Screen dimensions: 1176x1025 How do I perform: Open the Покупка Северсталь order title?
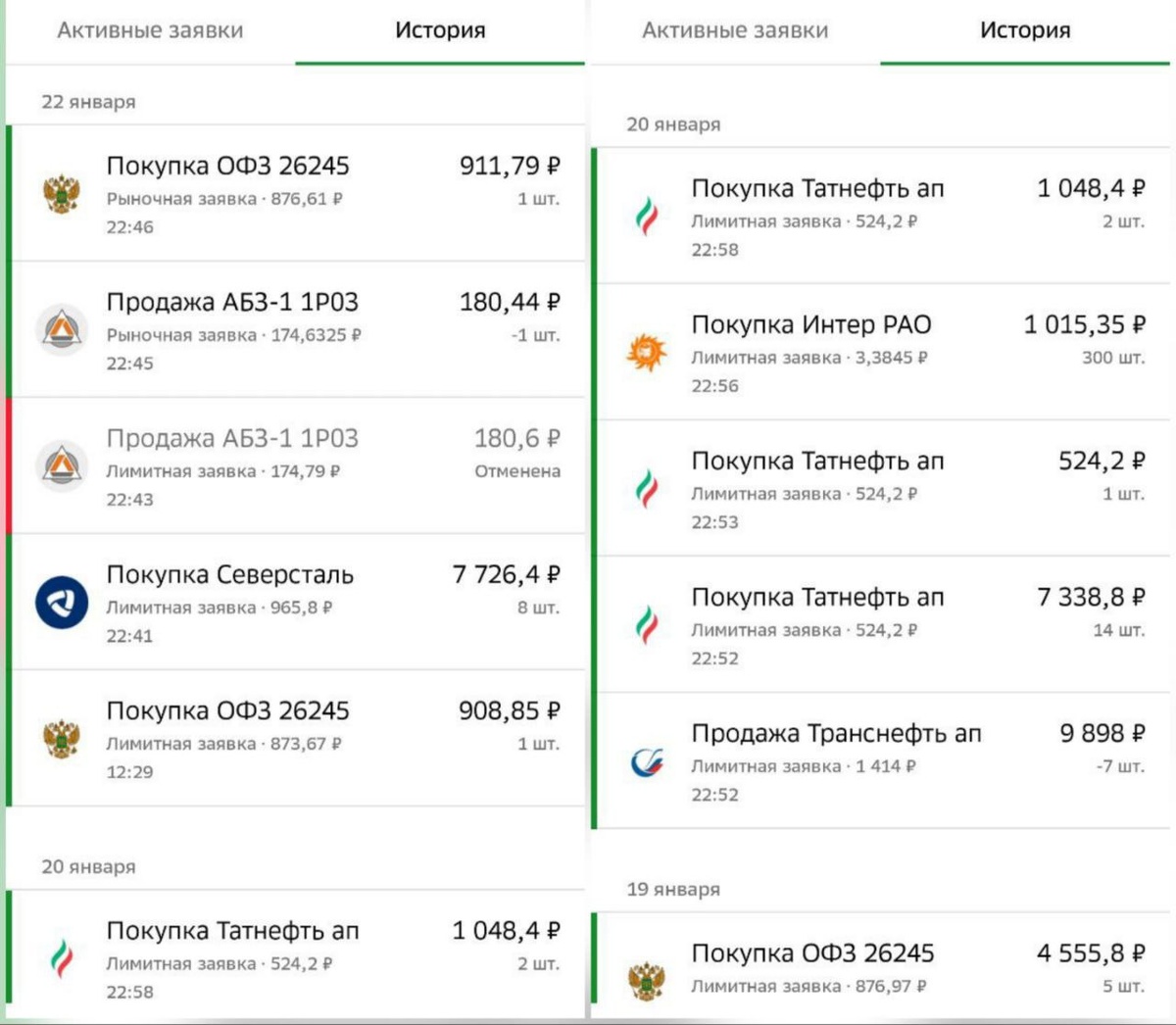230,574
